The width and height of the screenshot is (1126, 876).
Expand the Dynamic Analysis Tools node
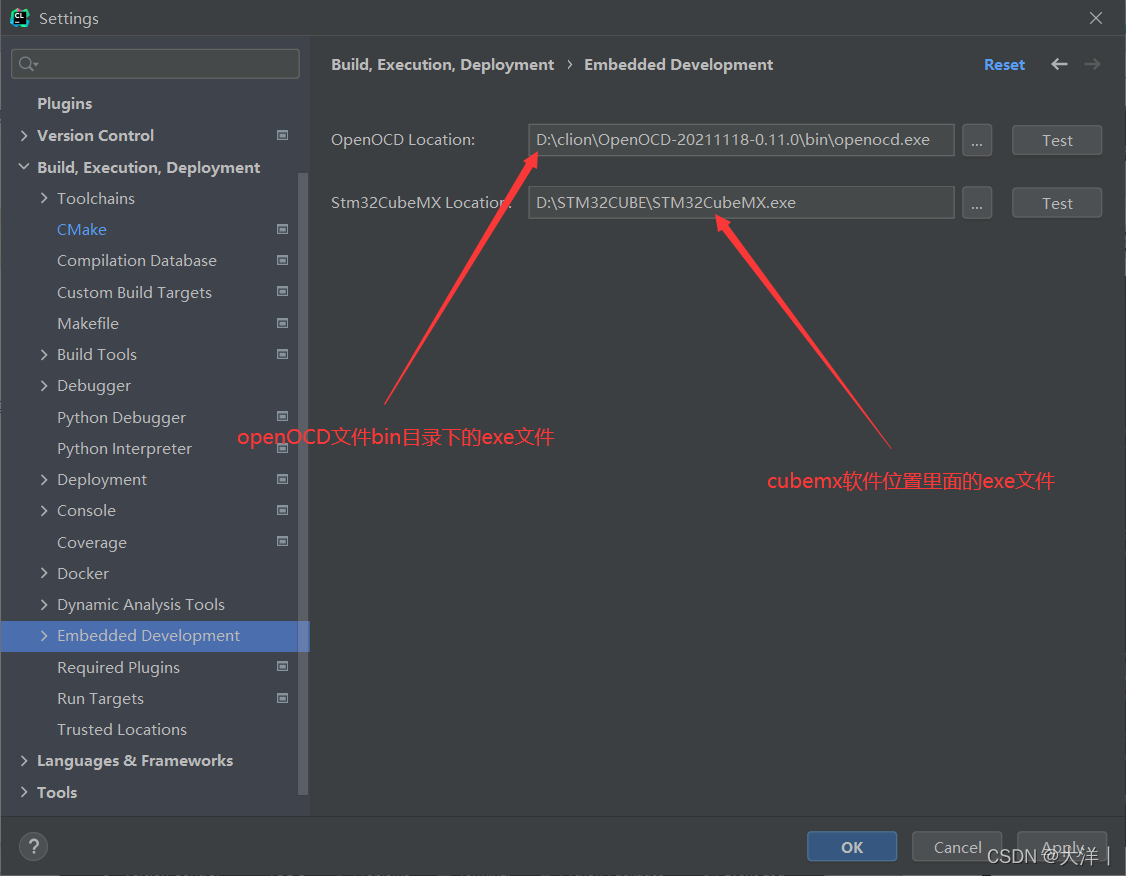pos(44,605)
